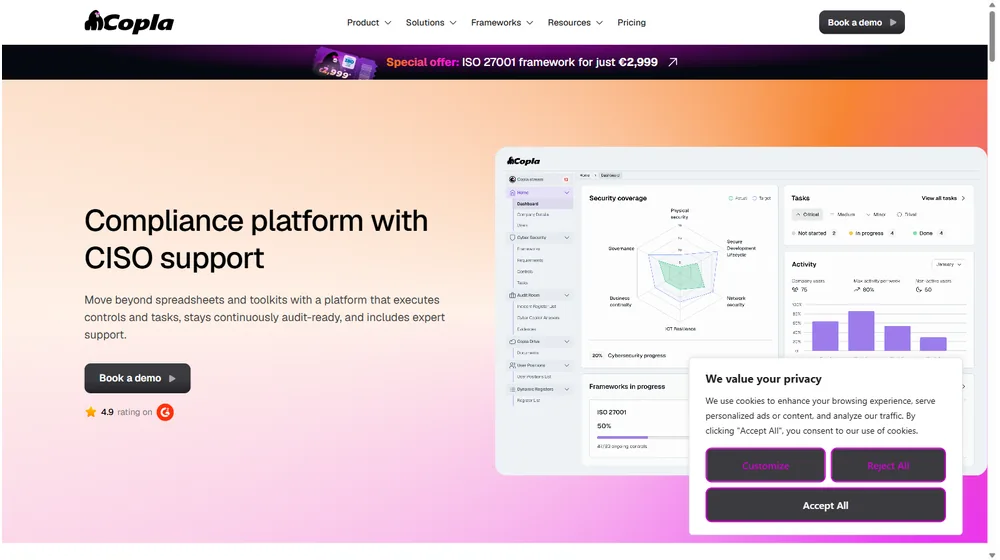Open the Resources dropdown menu
This screenshot has height=560, width=1000.
(575, 22)
